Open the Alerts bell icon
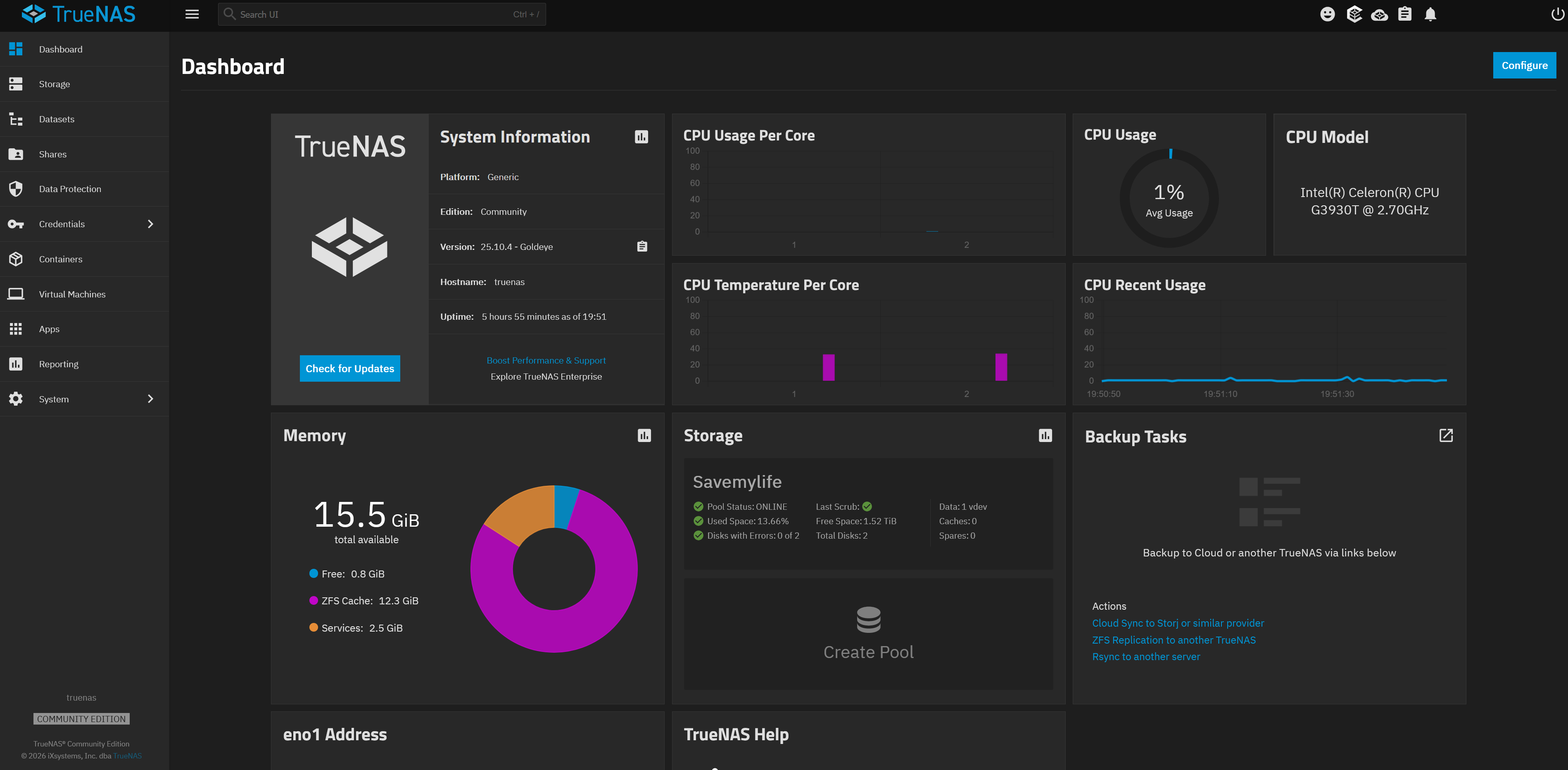Image resolution: width=1568 pixels, height=770 pixels. click(1430, 14)
